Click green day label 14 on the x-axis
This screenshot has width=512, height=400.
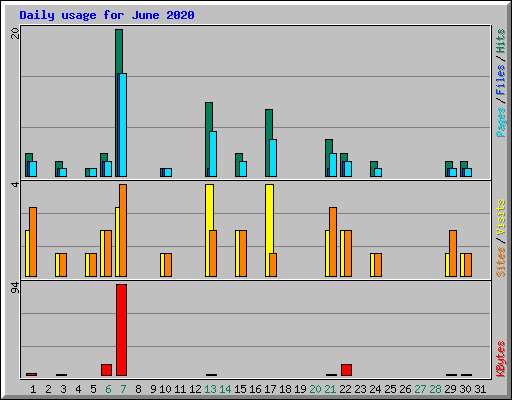(225, 389)
